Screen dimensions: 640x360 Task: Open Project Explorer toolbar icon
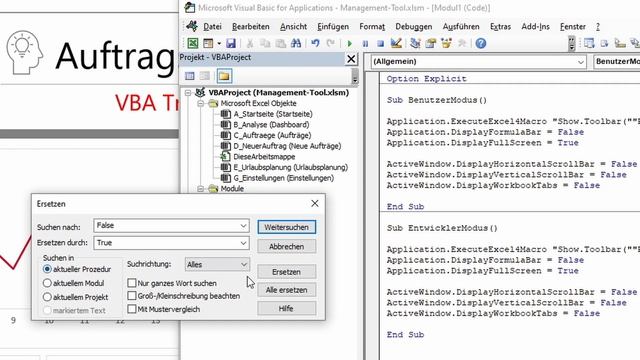(x=416, y=43)
